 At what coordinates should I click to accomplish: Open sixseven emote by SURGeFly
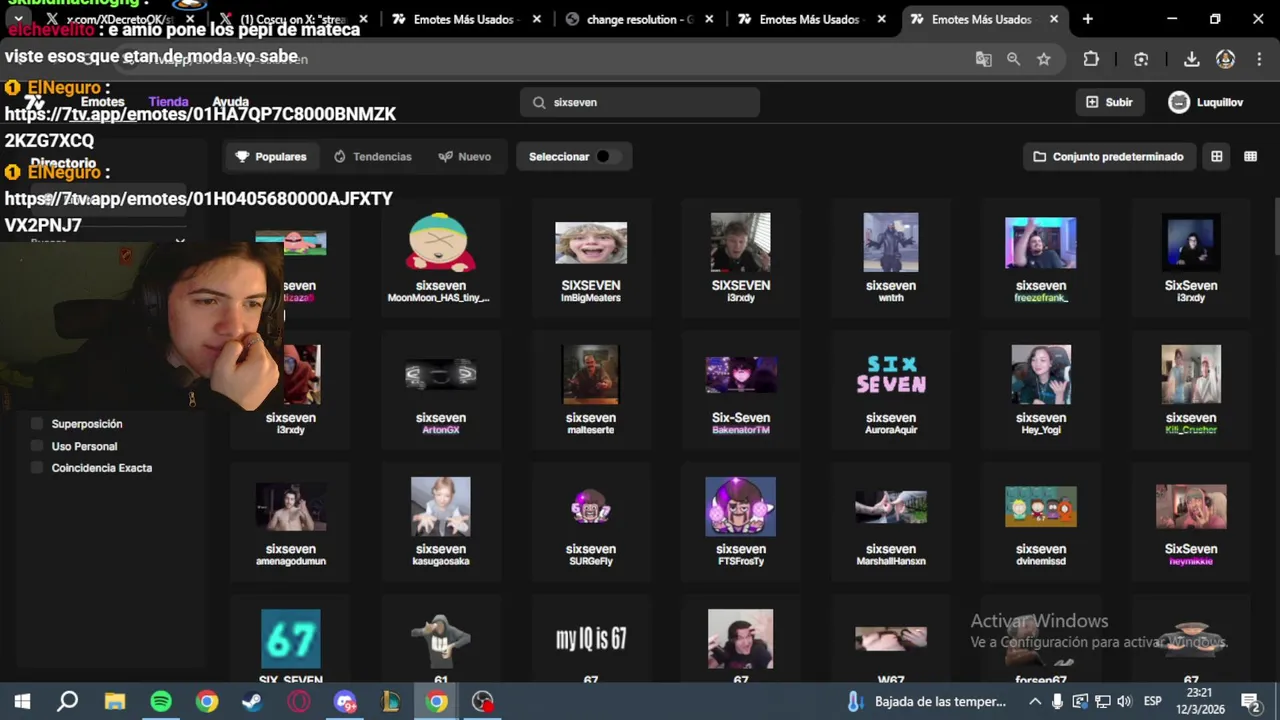point(591,522)
